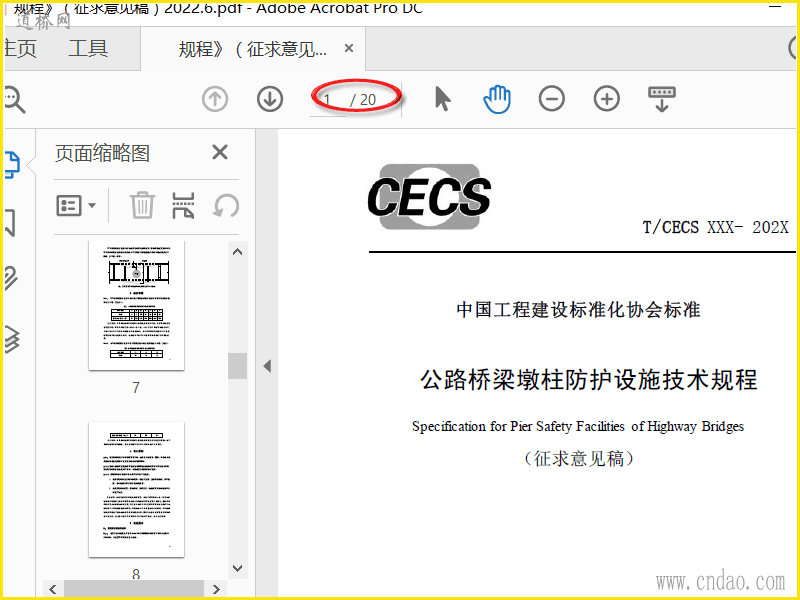The height and width of the screenshot is (600, 800).
Task: Open the attachments paperclip sidebar icon
Action: 11,278
